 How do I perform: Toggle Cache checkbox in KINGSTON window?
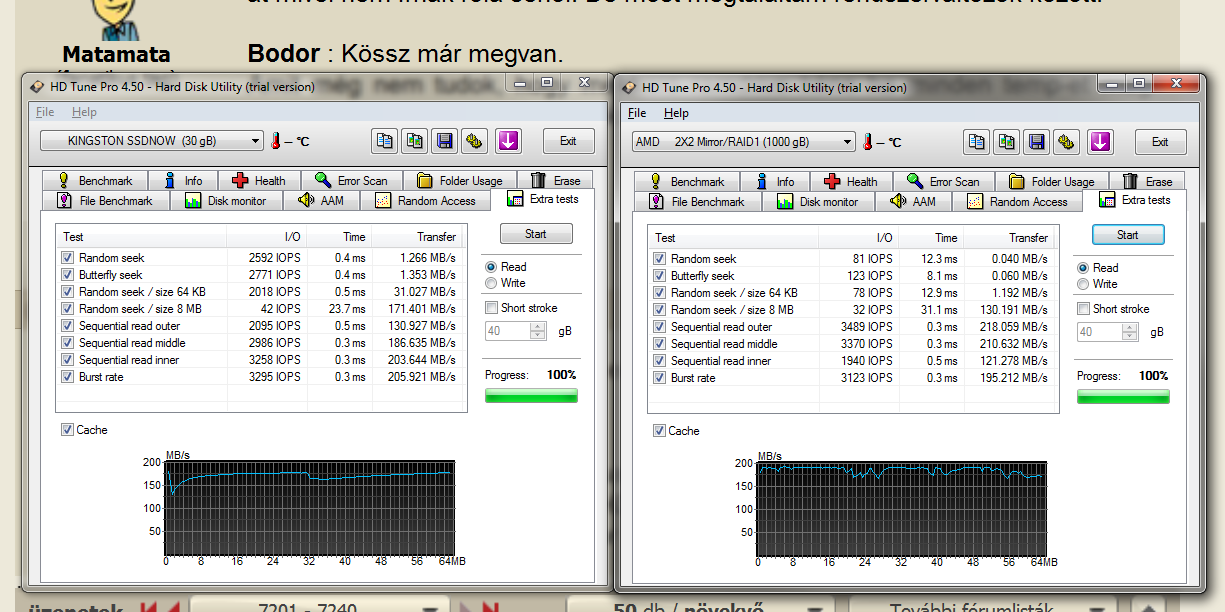point(67,430)
